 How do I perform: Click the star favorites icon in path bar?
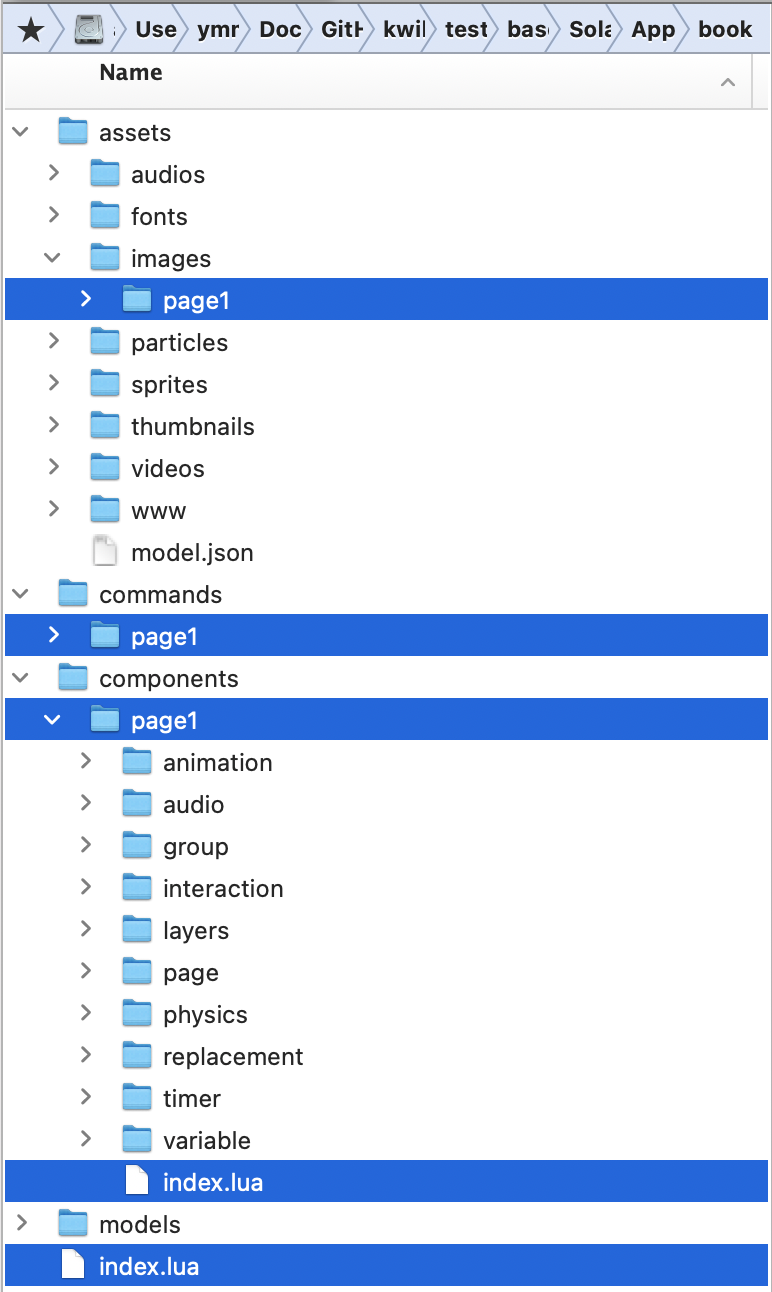point(31,30)
